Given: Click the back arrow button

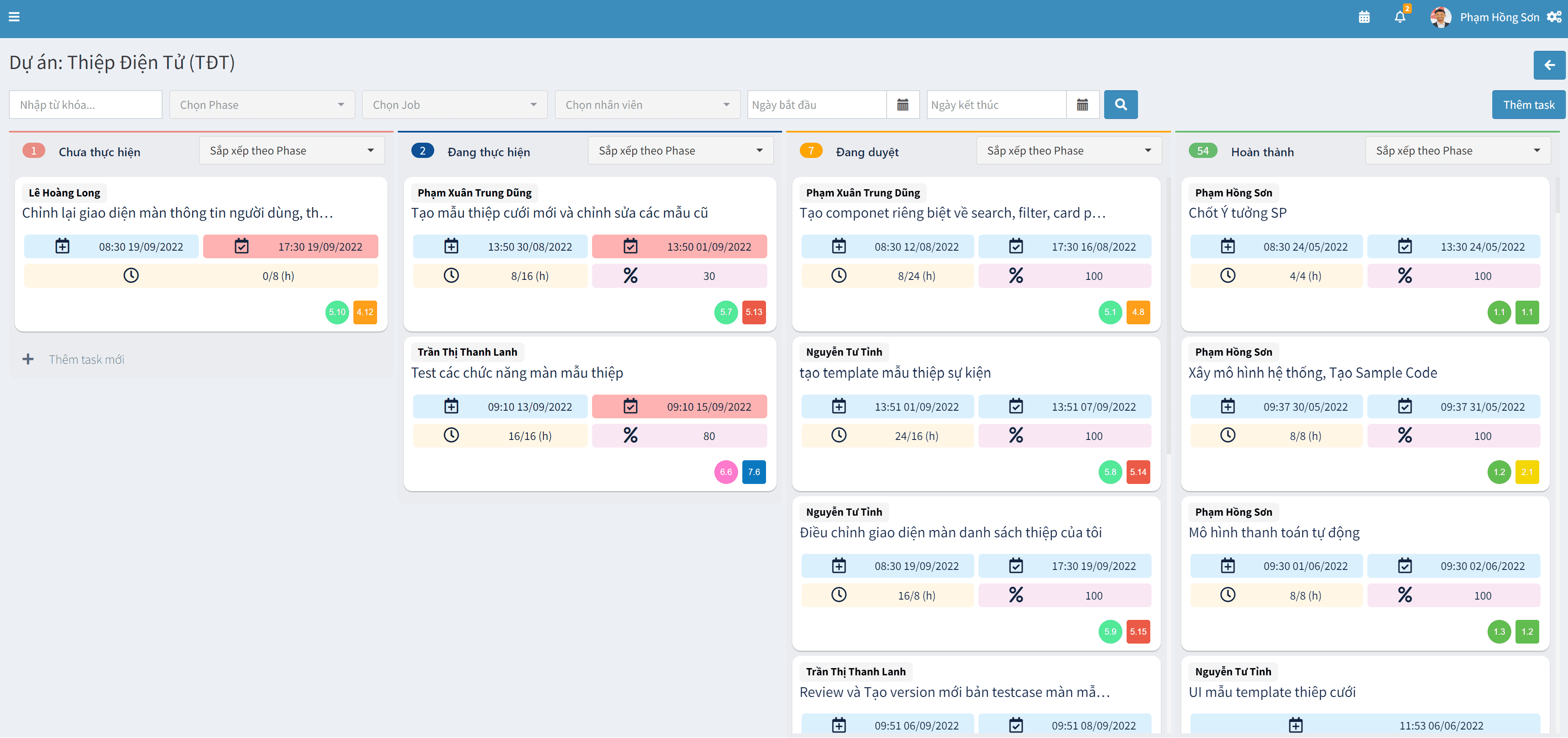Looking at the screenshot, I should (x=1549, y=65).
